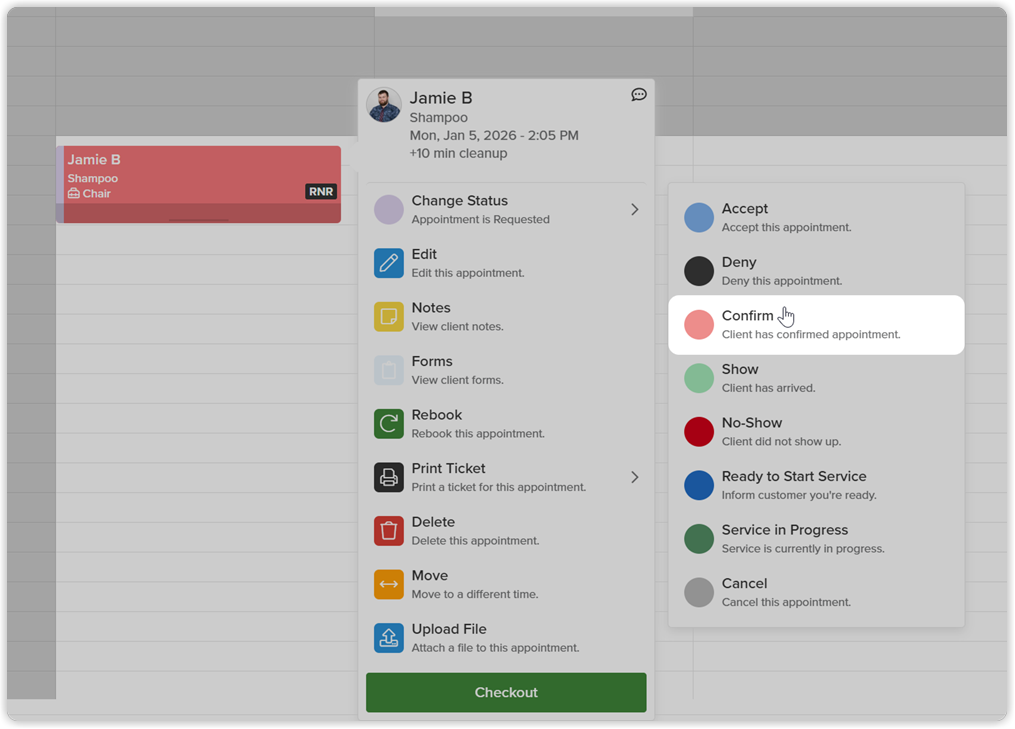
Task: Open Notes to view client notes
Action: coord(506,317)
